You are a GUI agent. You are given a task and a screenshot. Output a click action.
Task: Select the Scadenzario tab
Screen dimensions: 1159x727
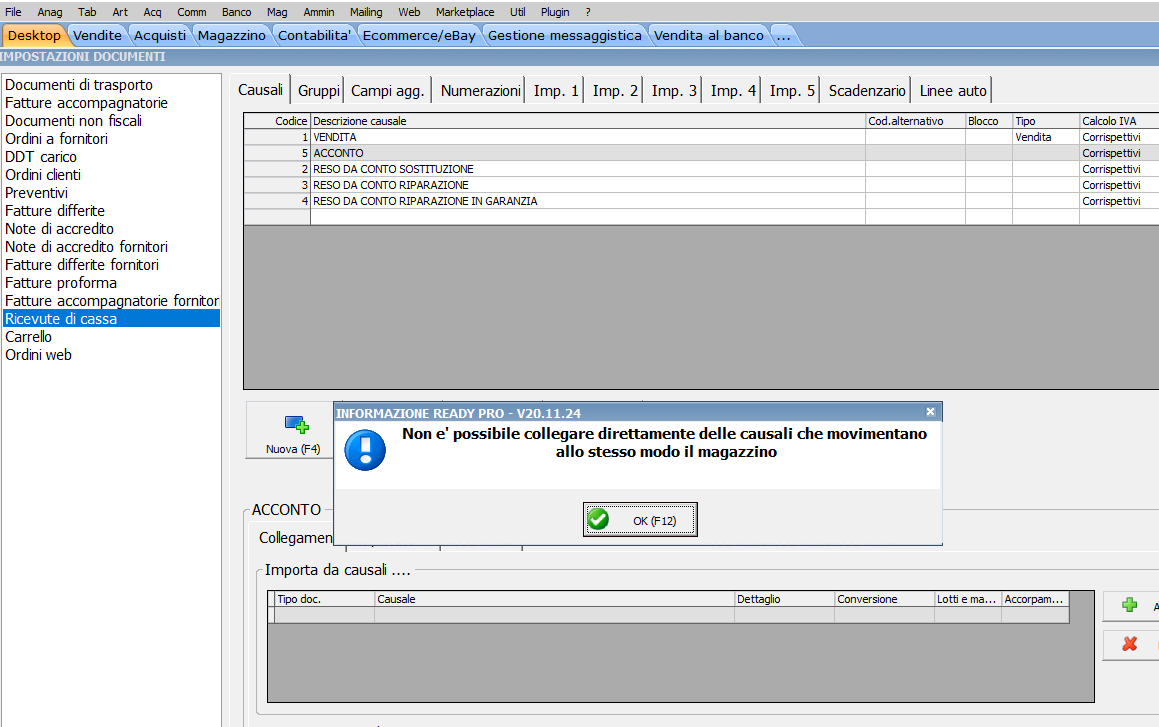pos(866,90)
